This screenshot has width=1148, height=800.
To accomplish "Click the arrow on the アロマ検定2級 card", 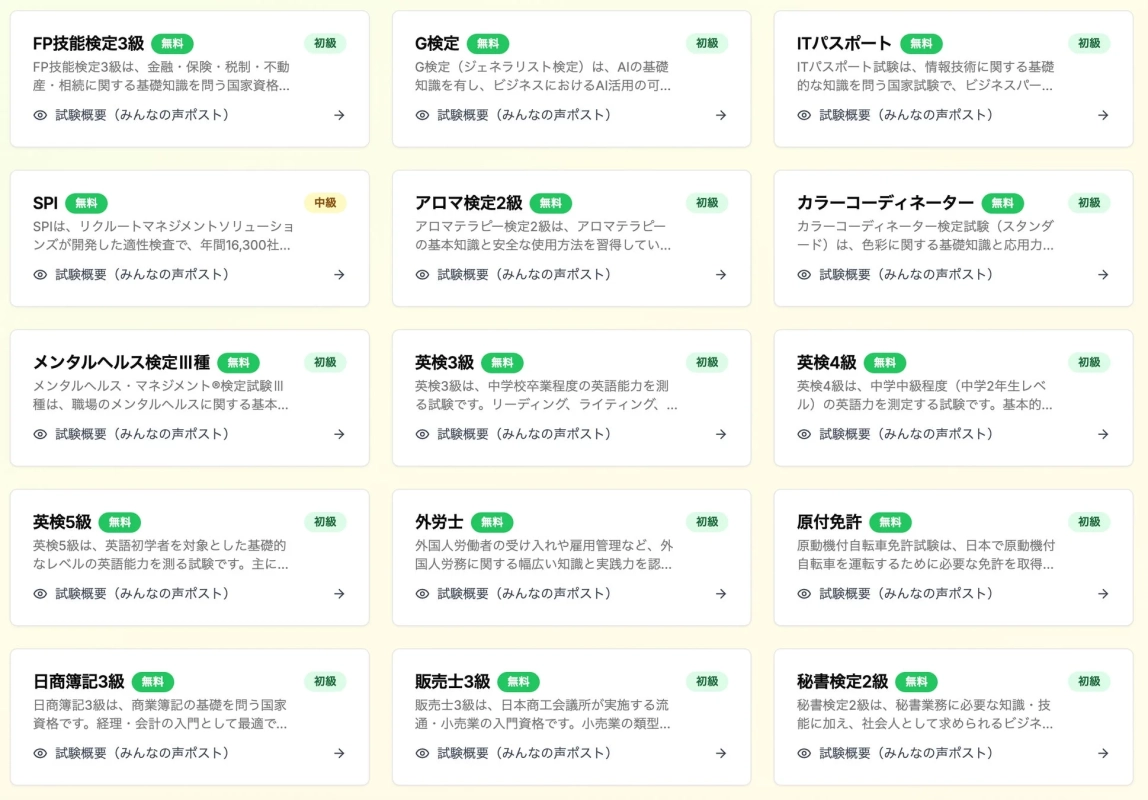I will (721, 275).
